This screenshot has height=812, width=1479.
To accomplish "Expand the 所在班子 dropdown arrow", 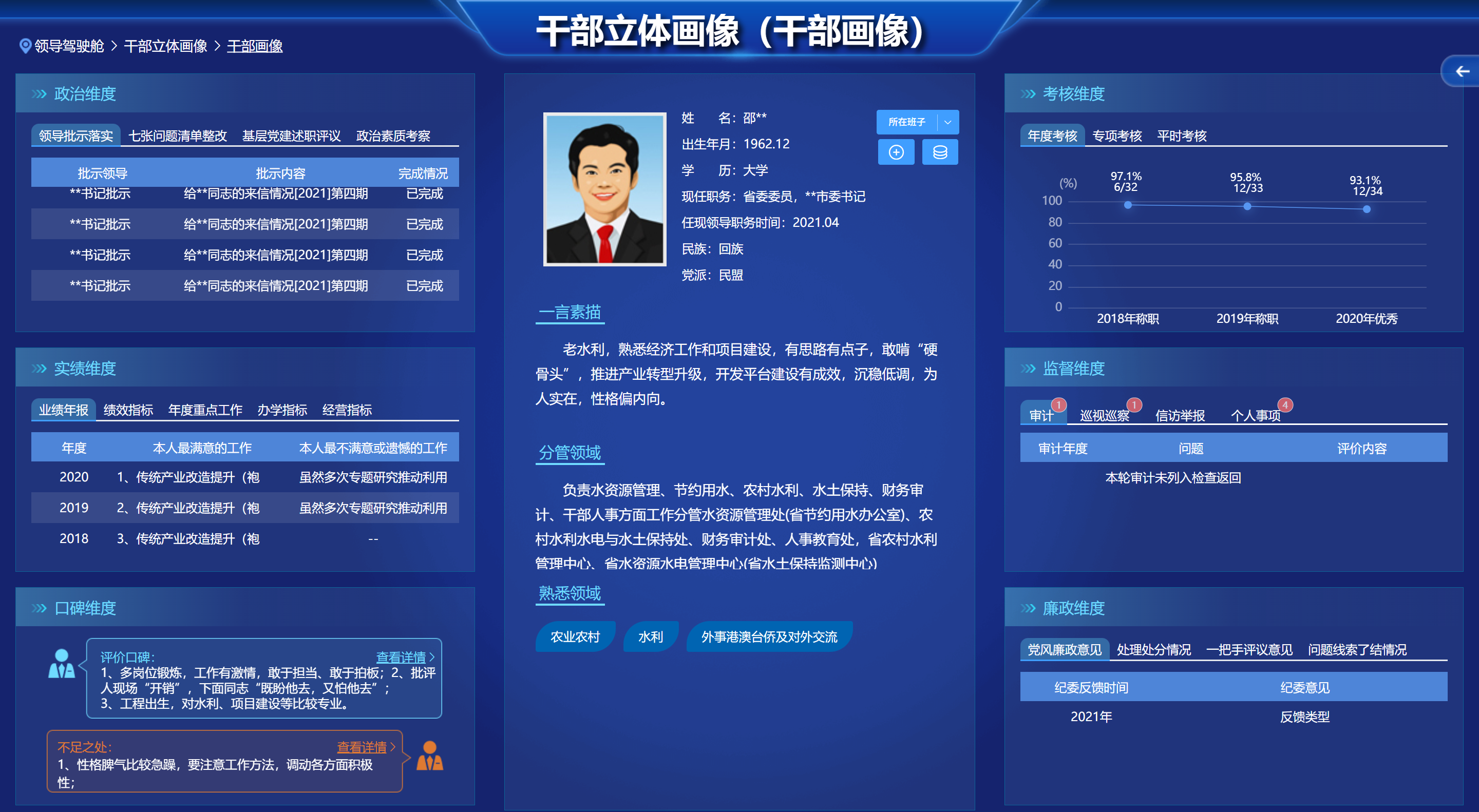I will 948,122.
